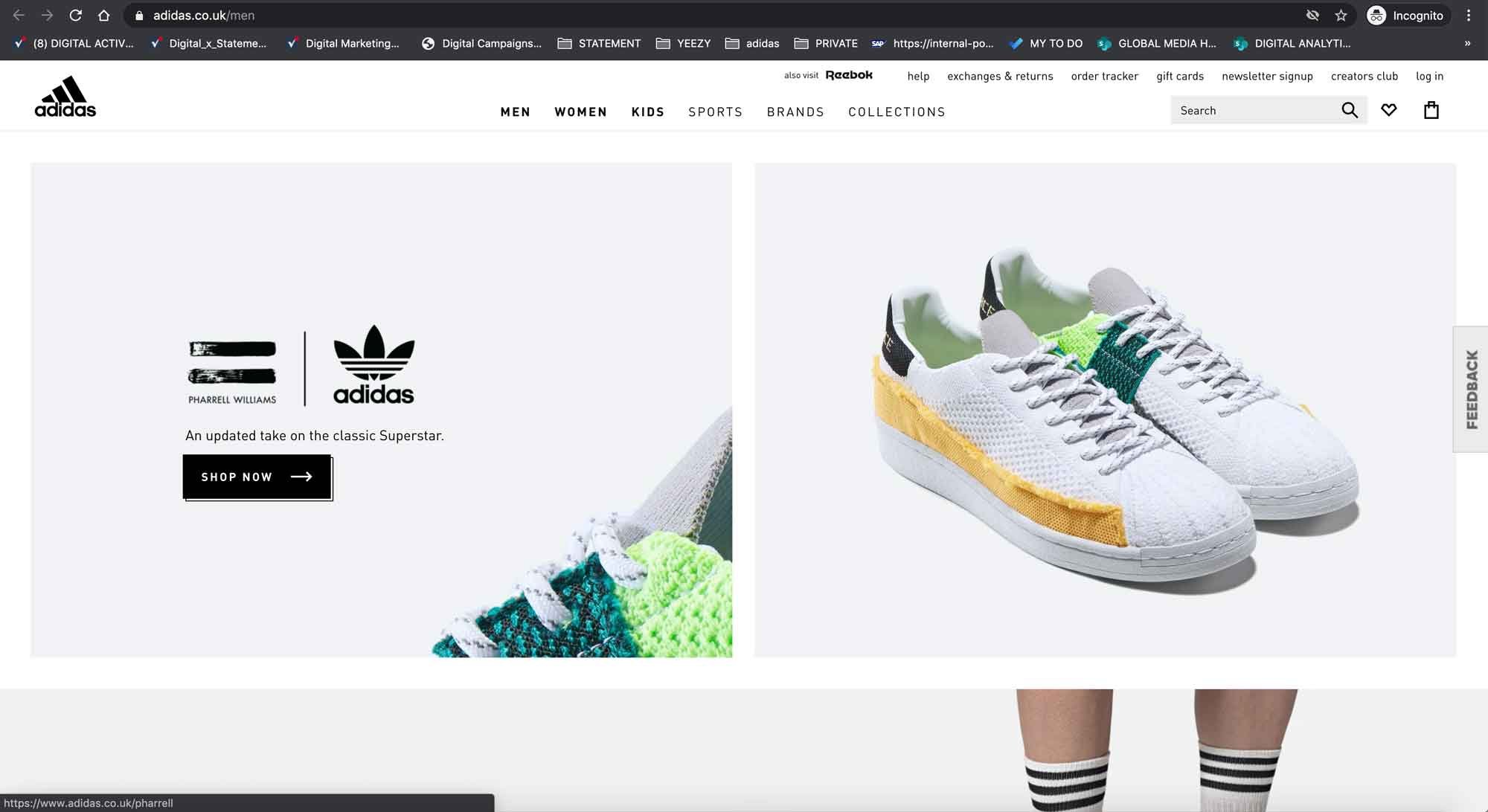The width and height of the screenshot is (1488, 812).
Task: Visit the Reebok site via its logo
Action: pyautogui.click(x=849, y=75)
